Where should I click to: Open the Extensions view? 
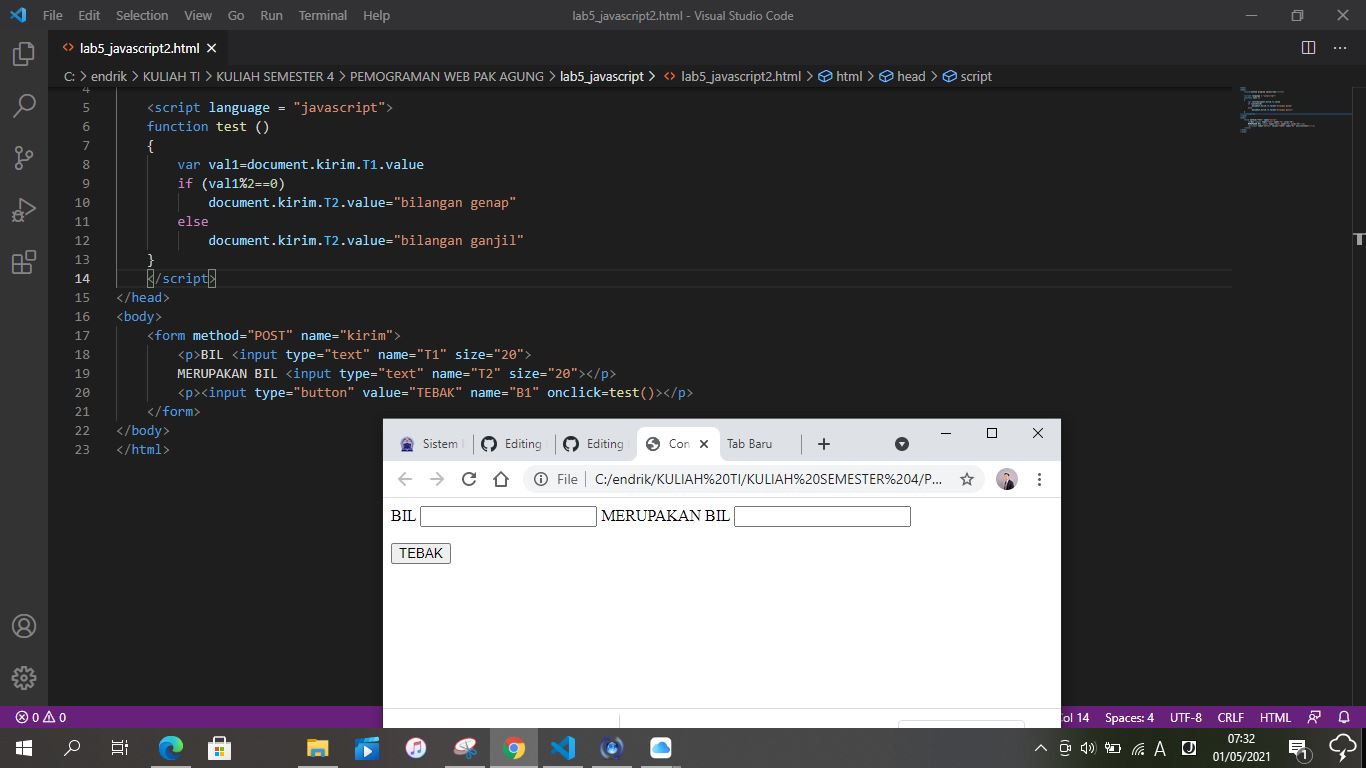[x=23, y=261]
